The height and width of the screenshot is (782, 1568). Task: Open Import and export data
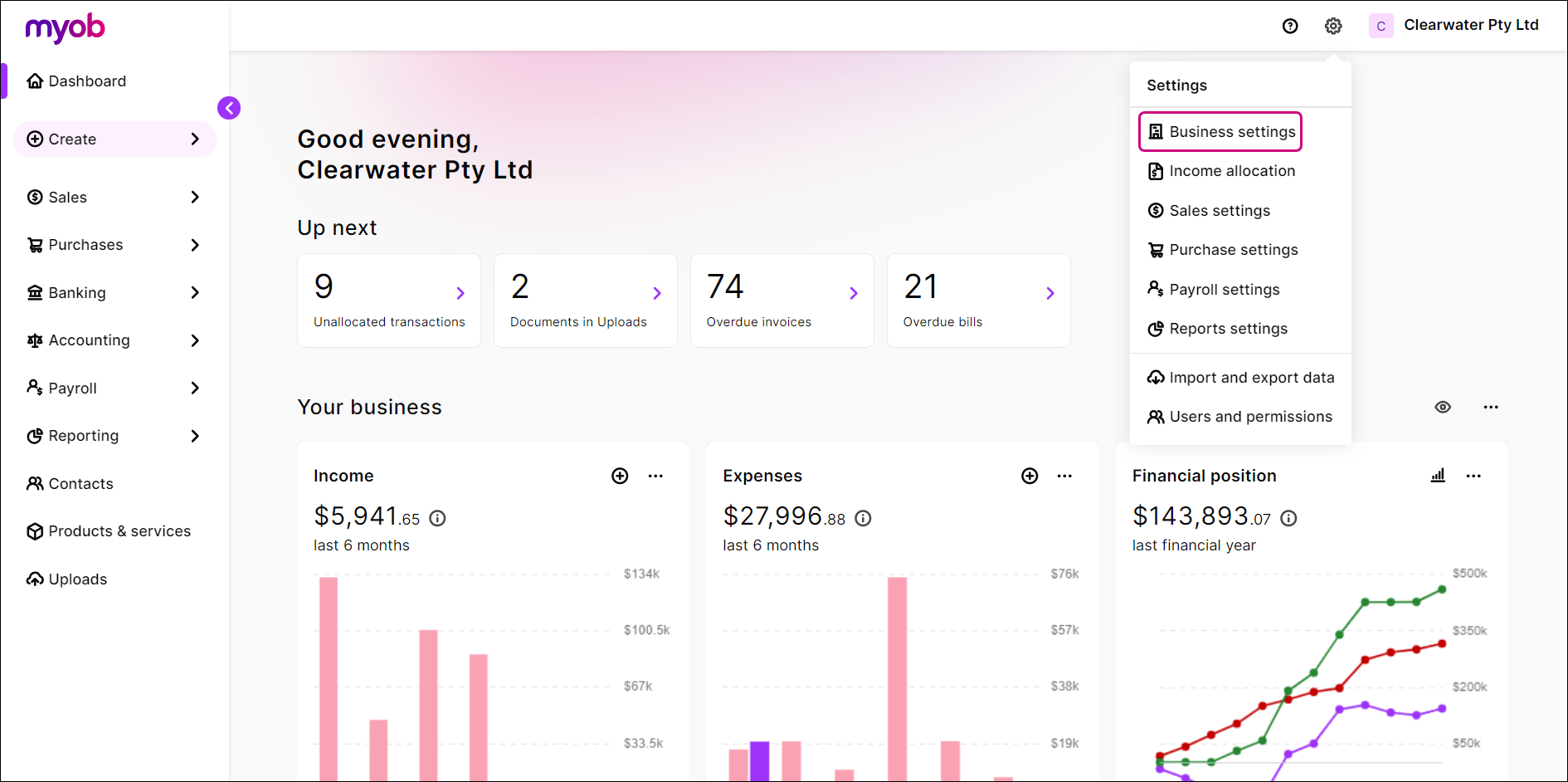point(1240,378)
